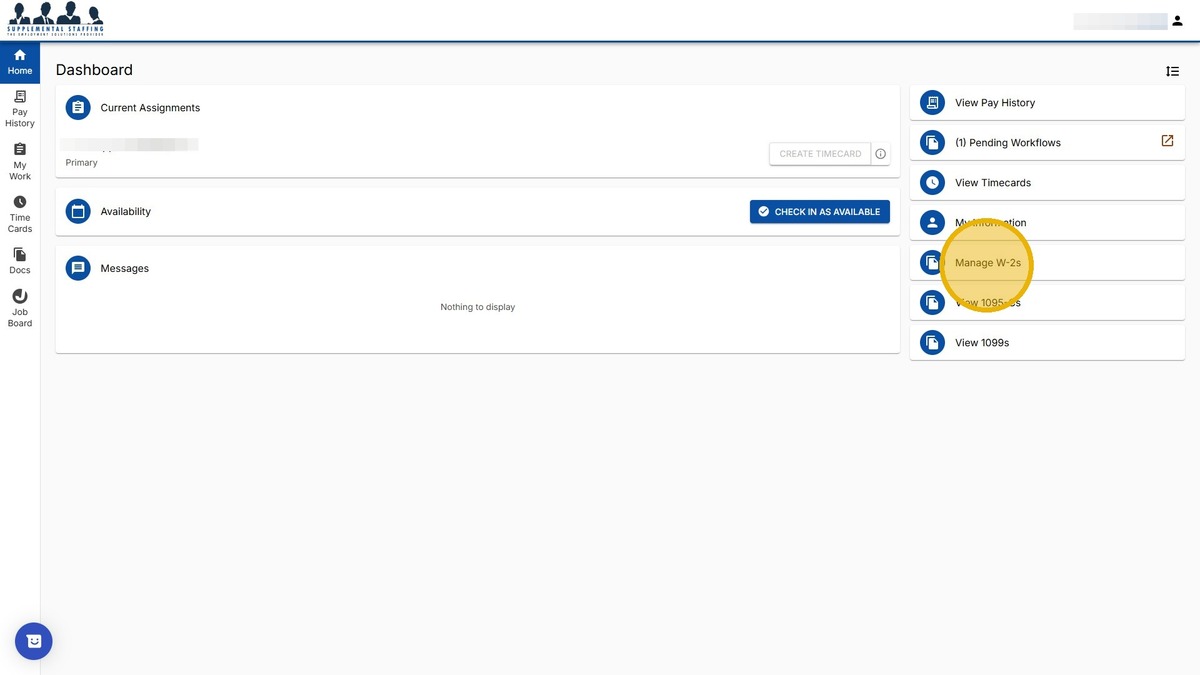Click the Current Assignments clipboard icon
The image size is (1200, 675).
[78, 108]
